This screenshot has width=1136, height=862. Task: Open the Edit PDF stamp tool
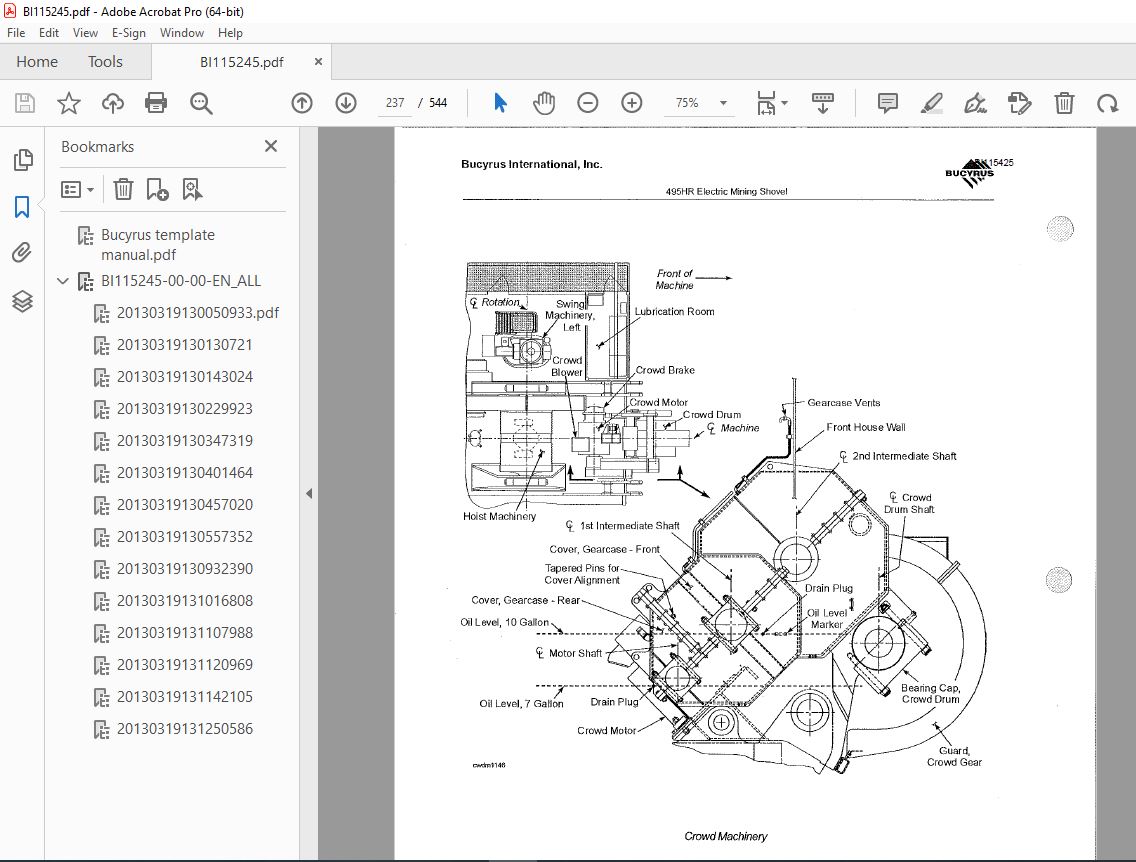click(x=1019, y=103)
